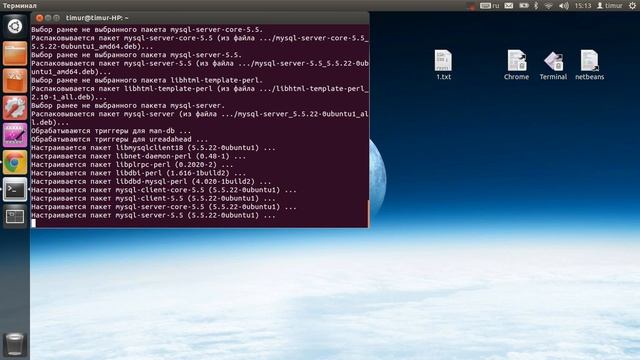Open the 15:13 clock calendar menu

click(x=583, y=6)
